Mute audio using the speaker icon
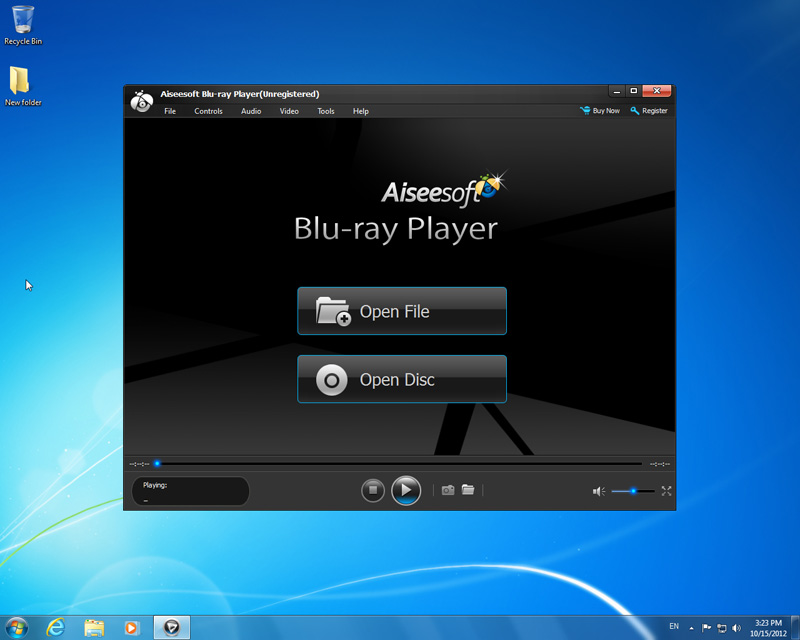This screenshot has height=640, width=800. 598,491
